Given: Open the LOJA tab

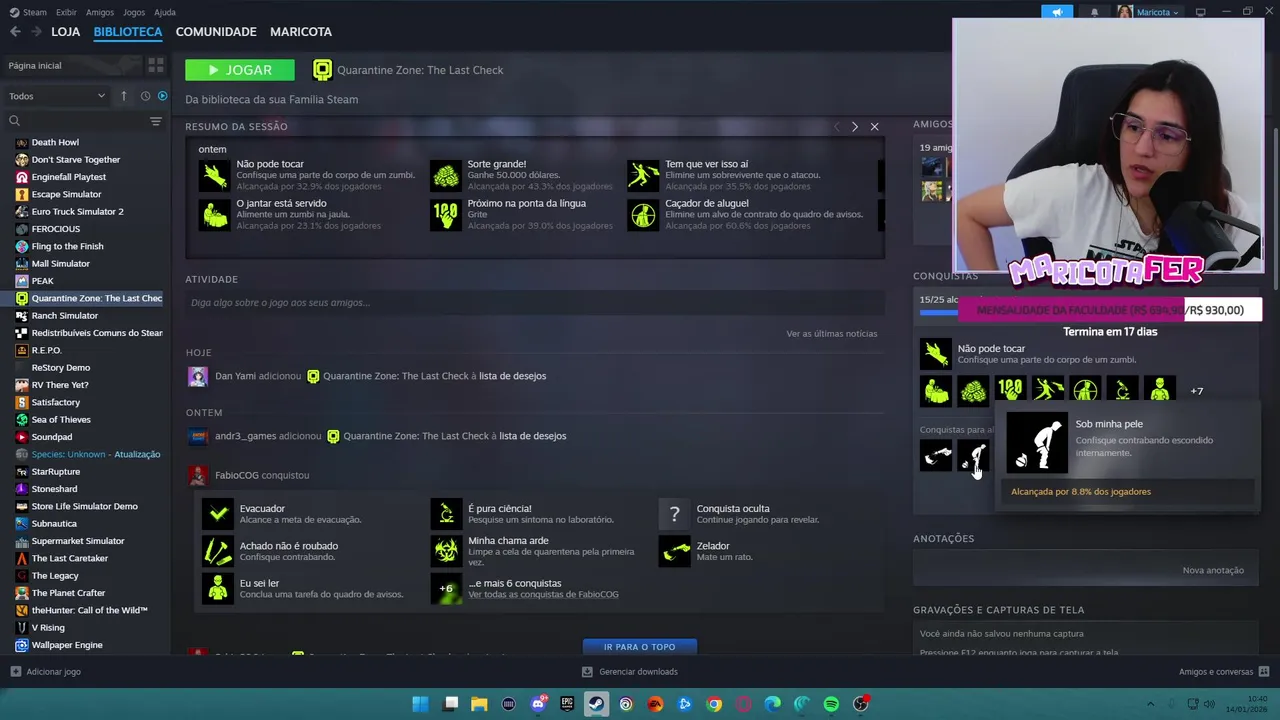Looking at the screenshot, I should 65,32.
